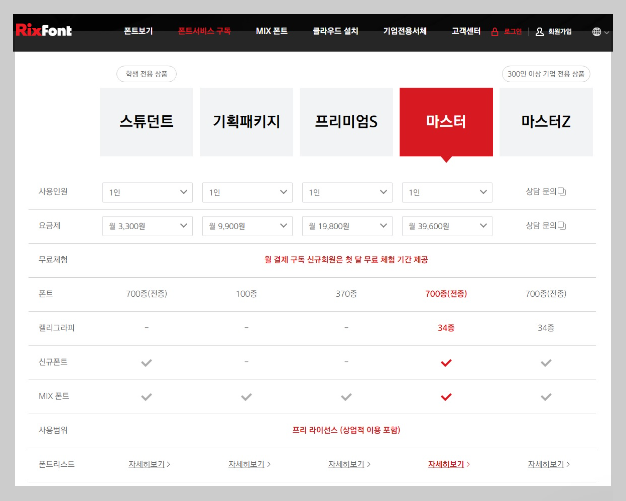Screen dimensions: 626x501
Task: Open 기획패키지 사용인원 dropdown
Action: 247,192
